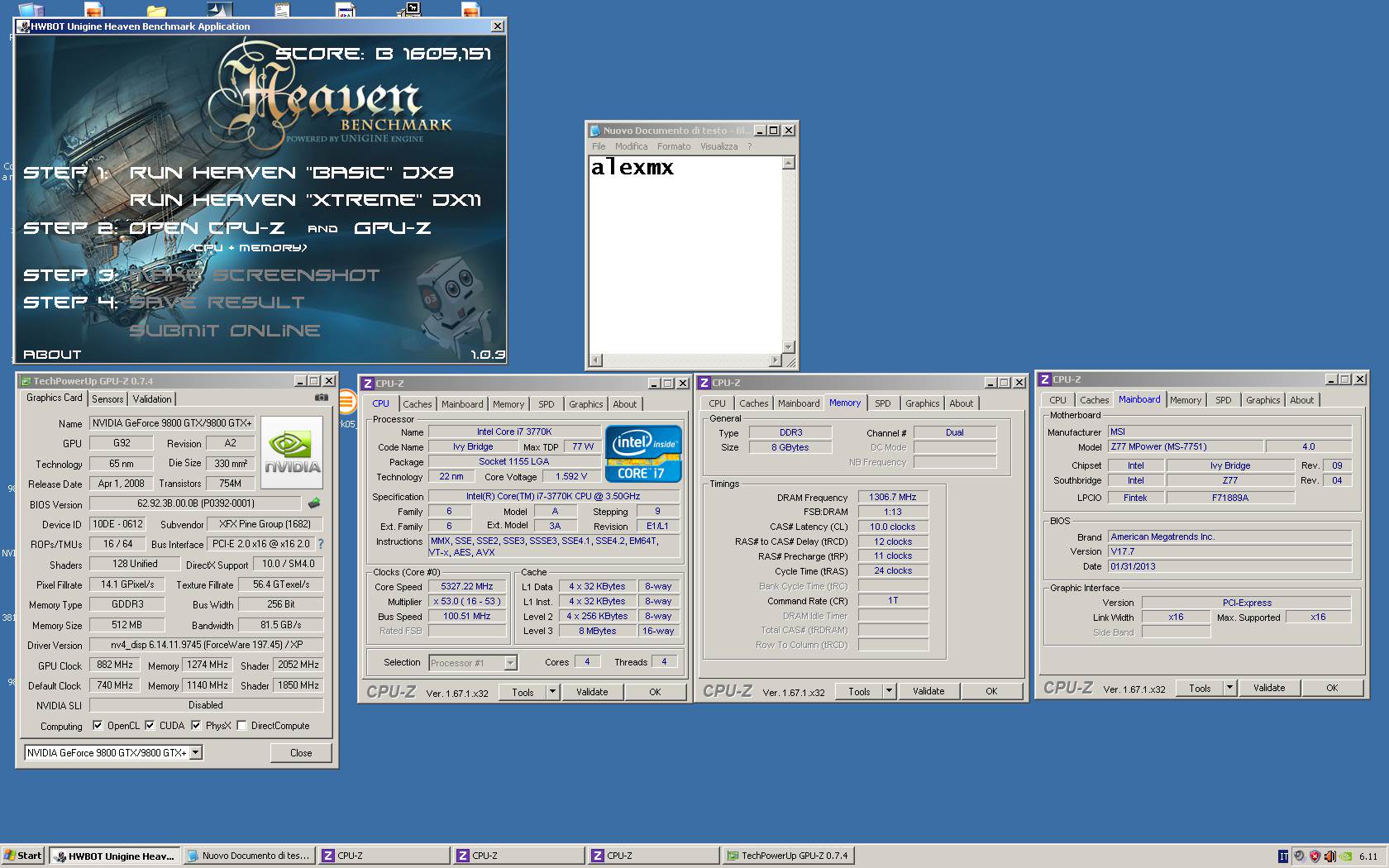1389x868 pixels.
Task: Open the GeForce 9800 GTX selector dropdown
Action: [195, 753]
